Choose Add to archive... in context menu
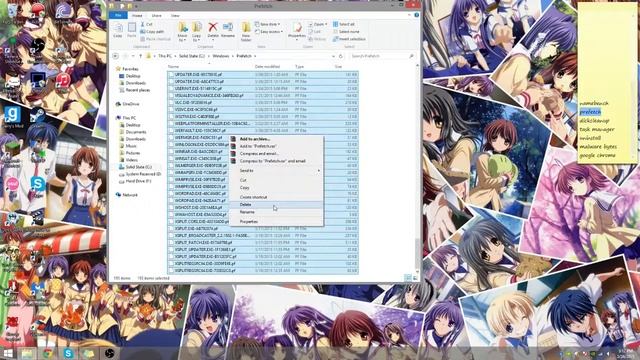 [x=276, y=139]
